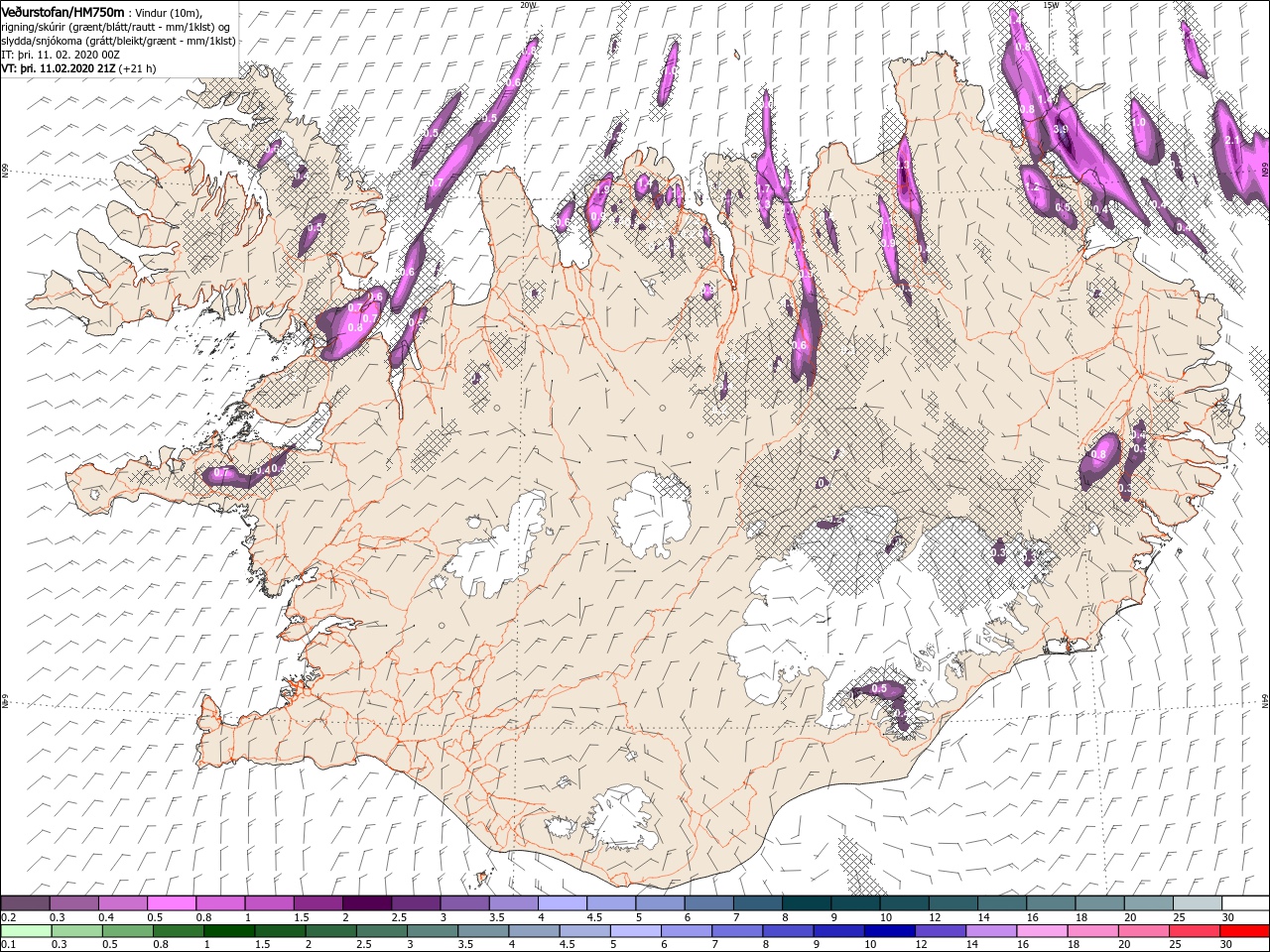Click the 'Vindur (10m)' header text
Screen dimensions: 1270x952
170,13
